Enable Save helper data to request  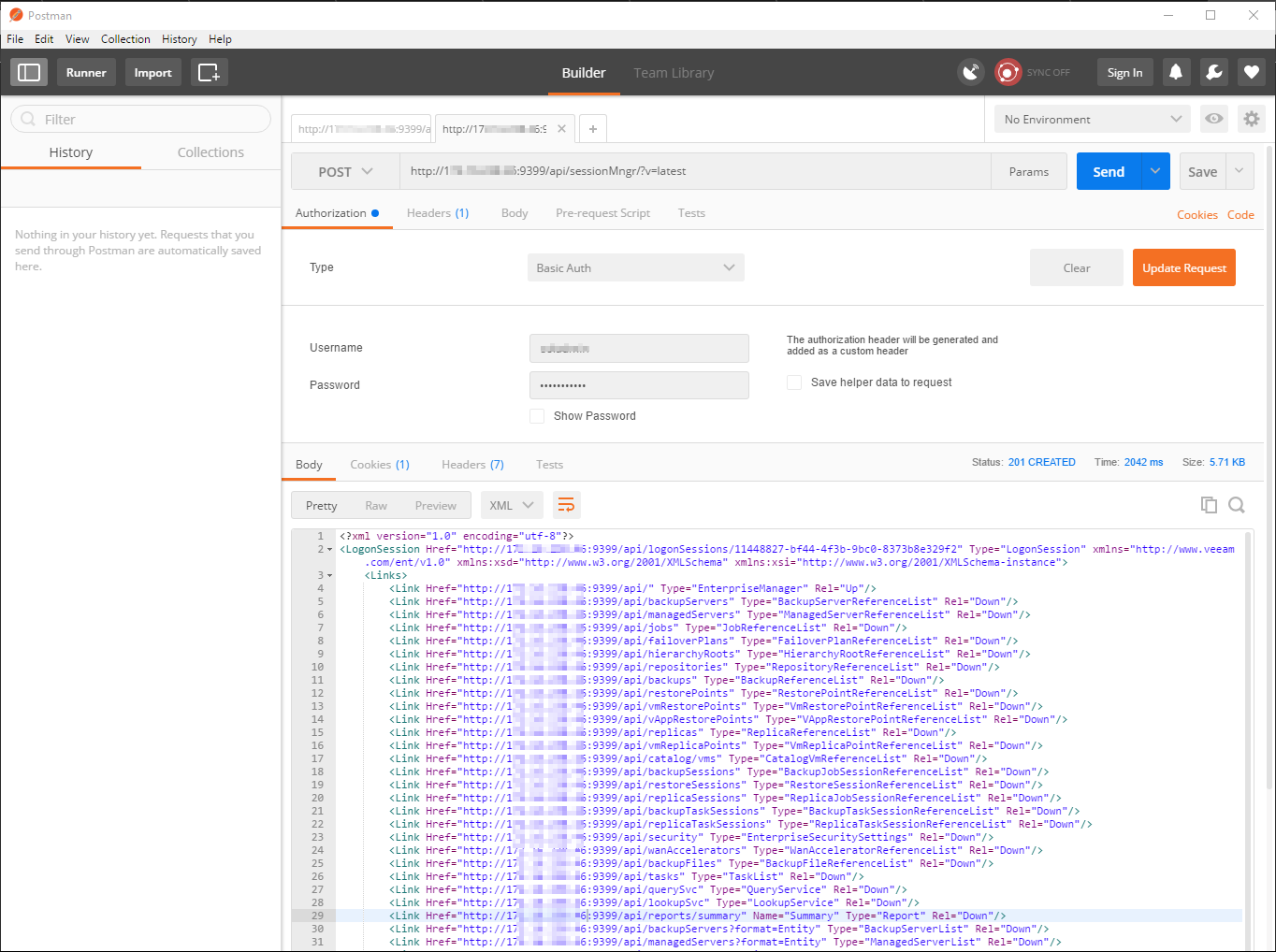click(x=794, y=382)
